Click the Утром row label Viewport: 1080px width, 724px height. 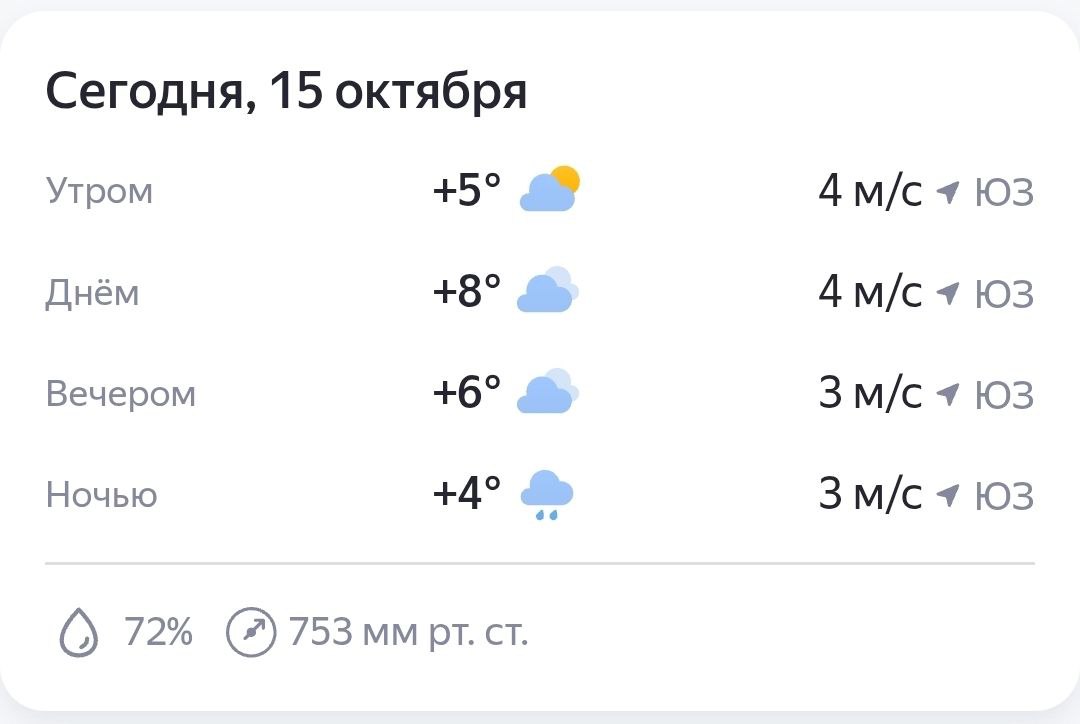click(99, 190)
